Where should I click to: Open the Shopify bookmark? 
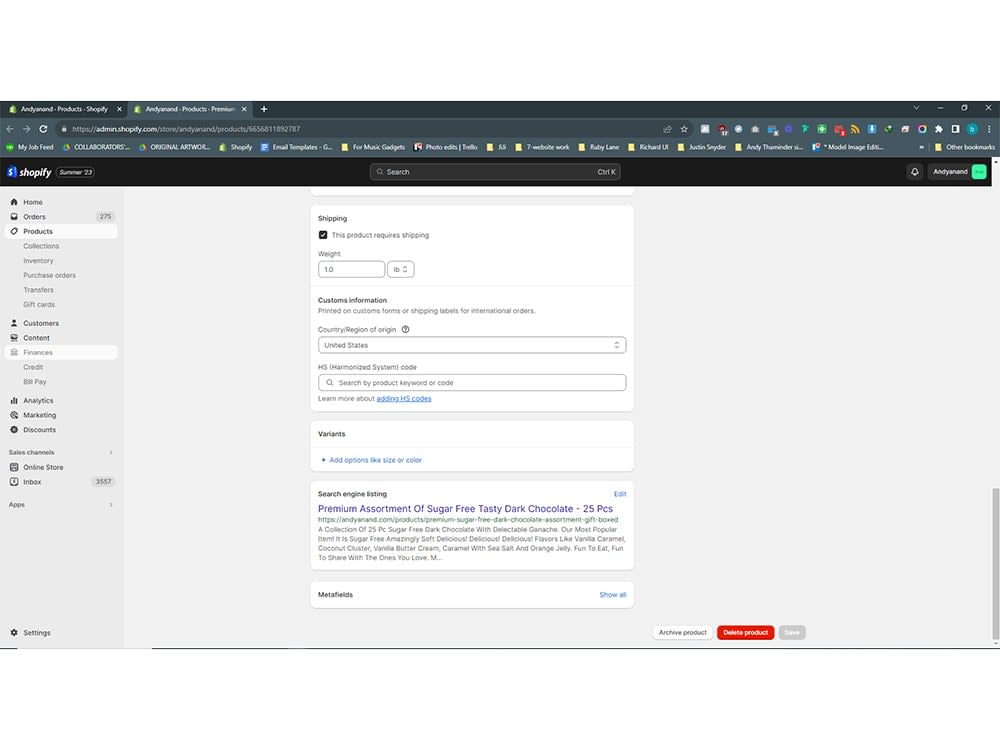pyautogui.click(x=235, y=147)
